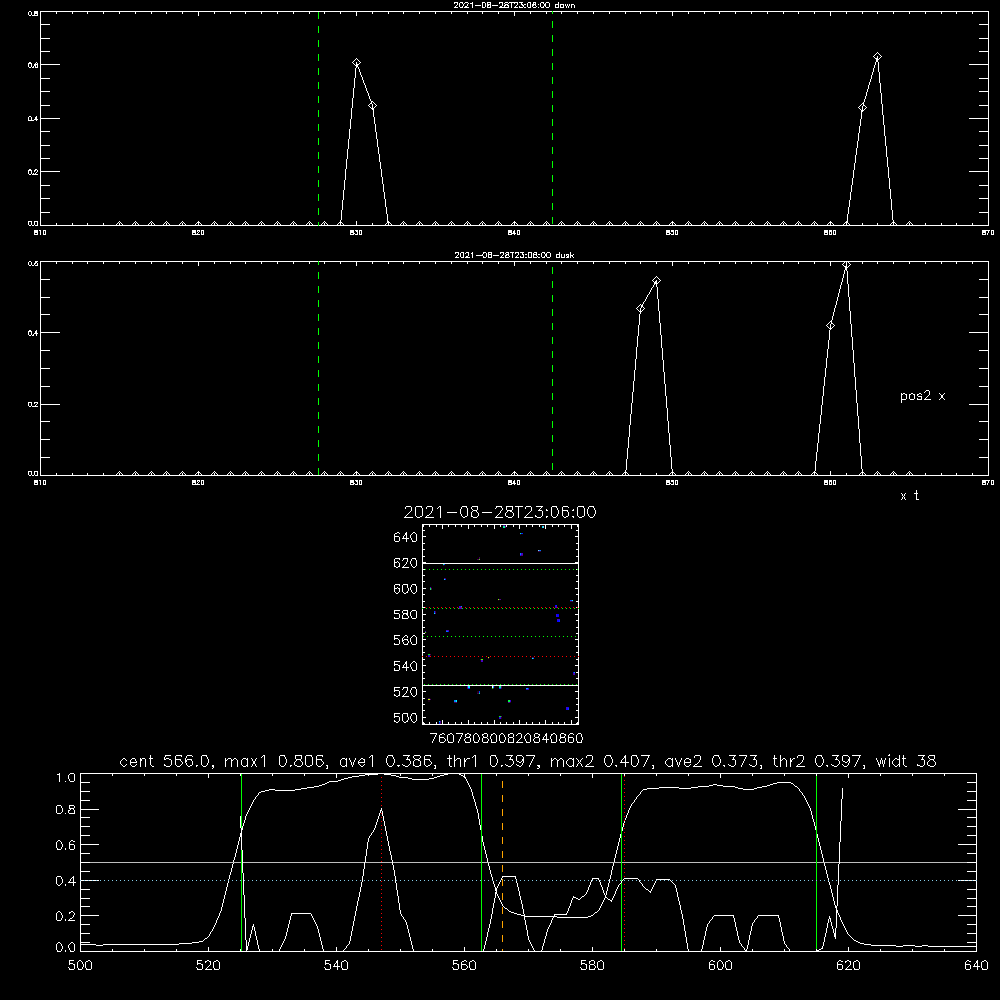
Task: Click bottom plot x-axis label 500
Action: click(x=80, y=966)
